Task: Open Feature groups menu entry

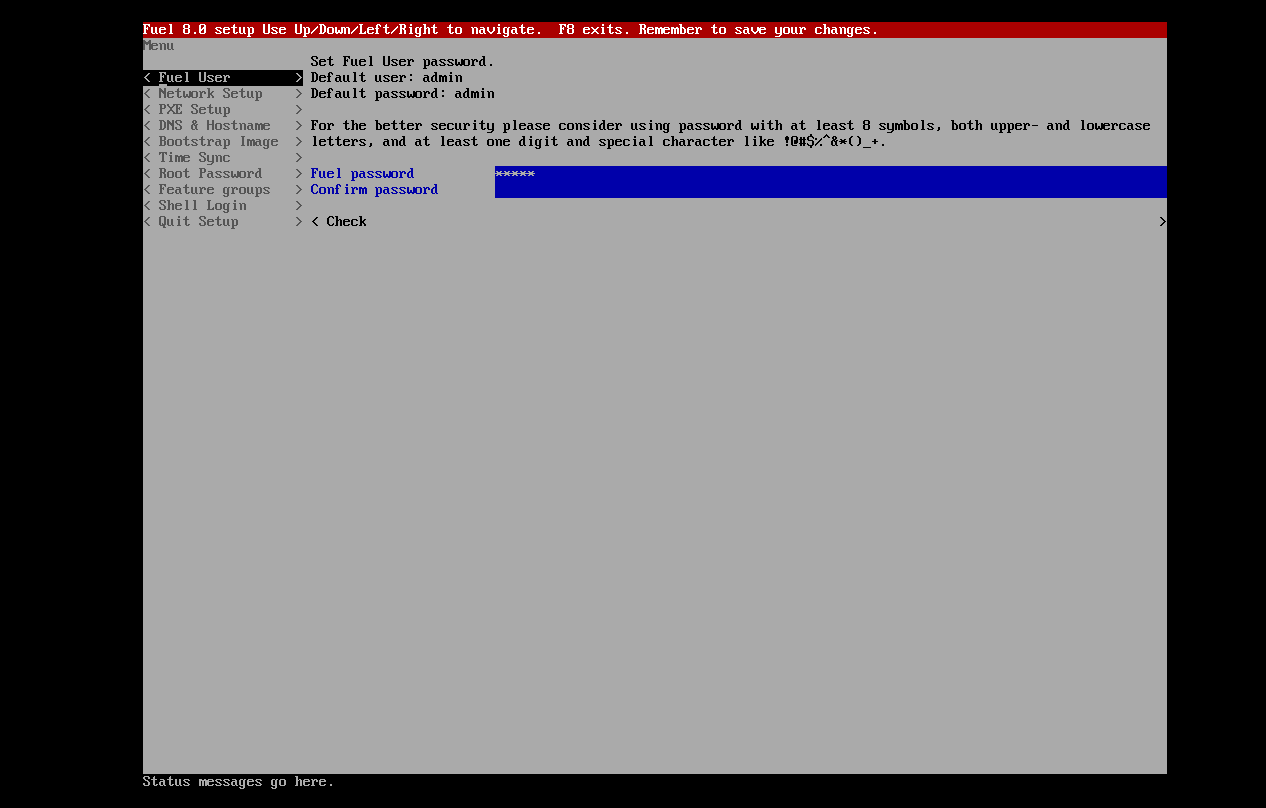Action: tap(222, 190)
